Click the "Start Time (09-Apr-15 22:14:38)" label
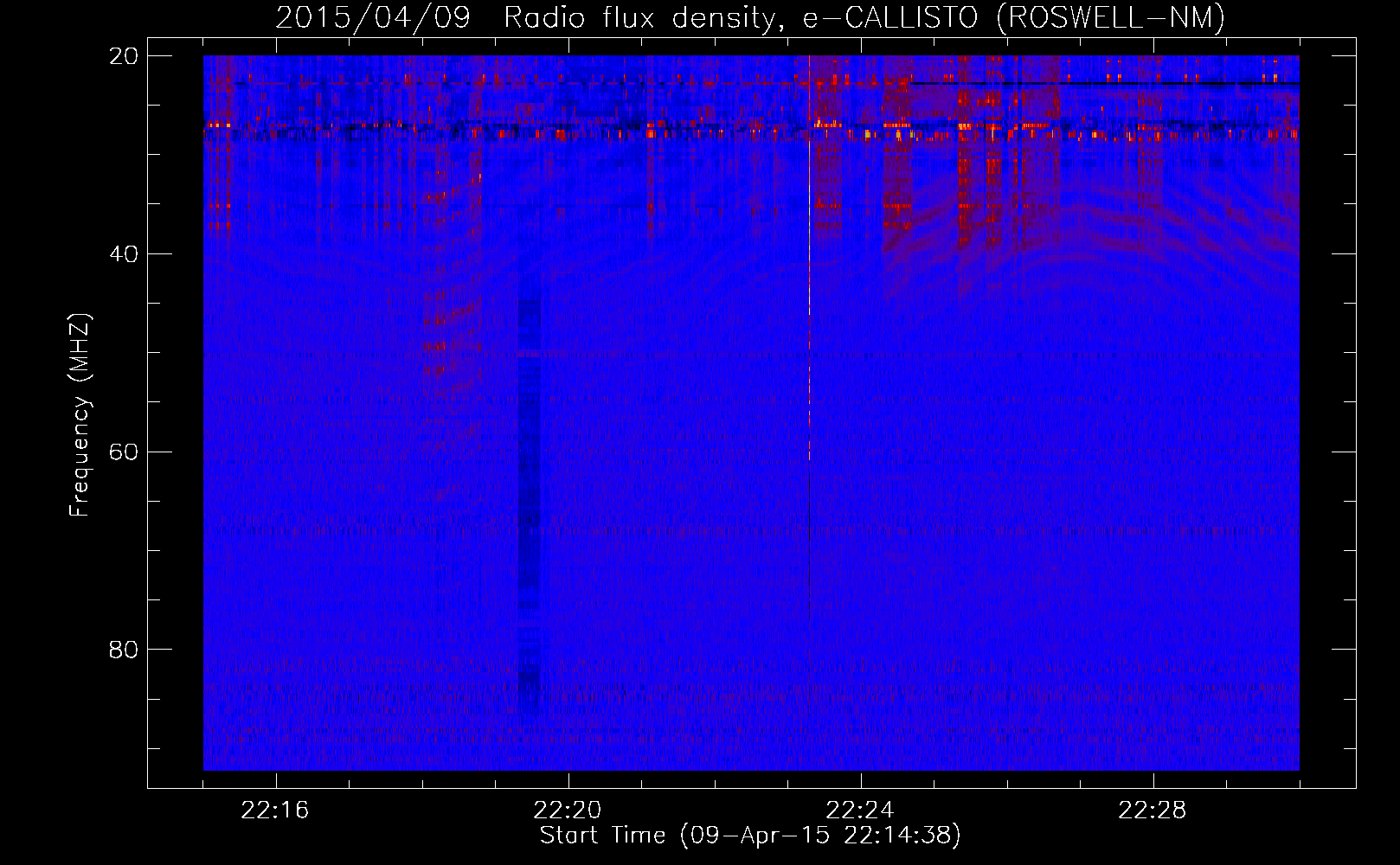 pos(750,836)
